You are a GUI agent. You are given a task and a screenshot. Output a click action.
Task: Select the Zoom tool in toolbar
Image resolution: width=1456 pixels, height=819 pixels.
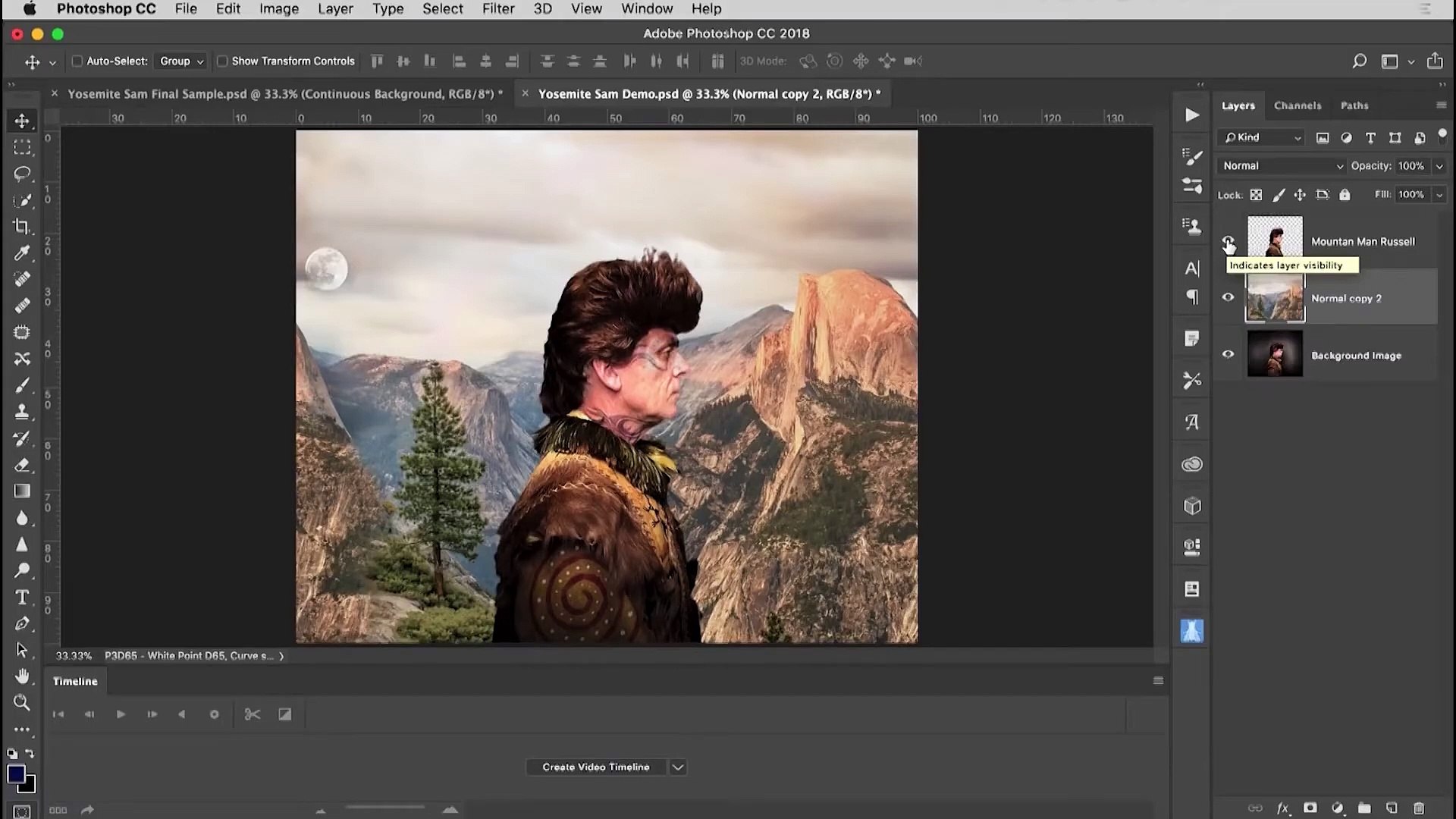pos(22,702)
